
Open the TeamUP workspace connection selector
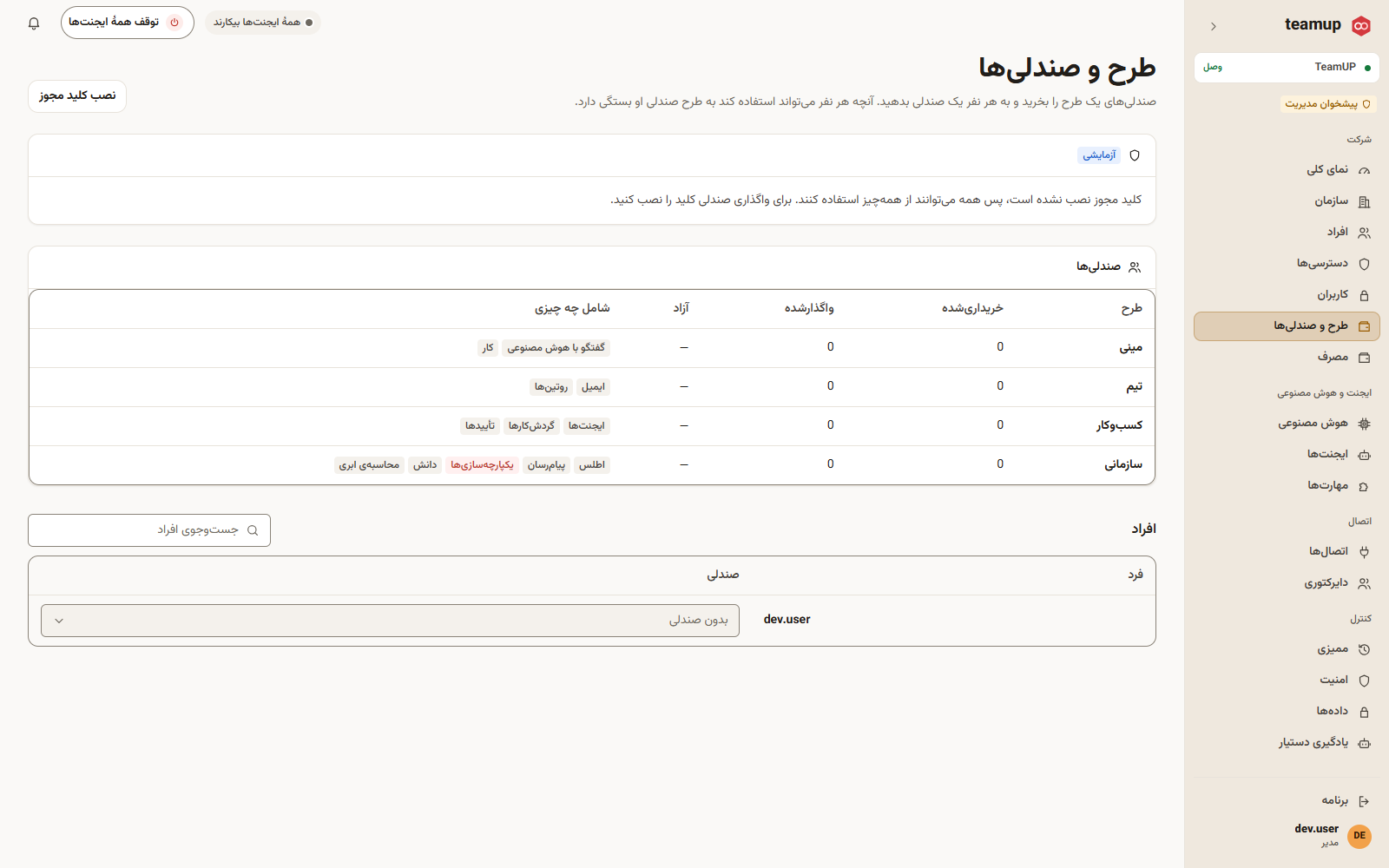tap(1287, 67)
